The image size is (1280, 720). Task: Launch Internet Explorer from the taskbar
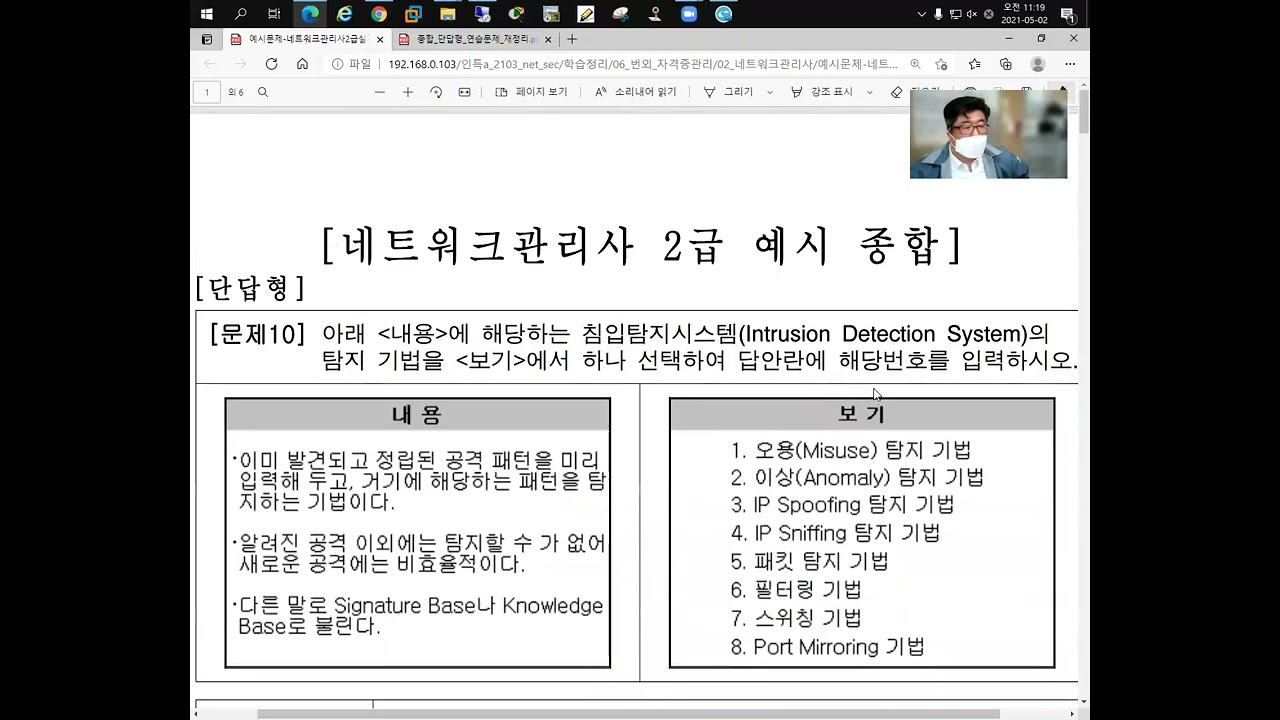point(345,14)
